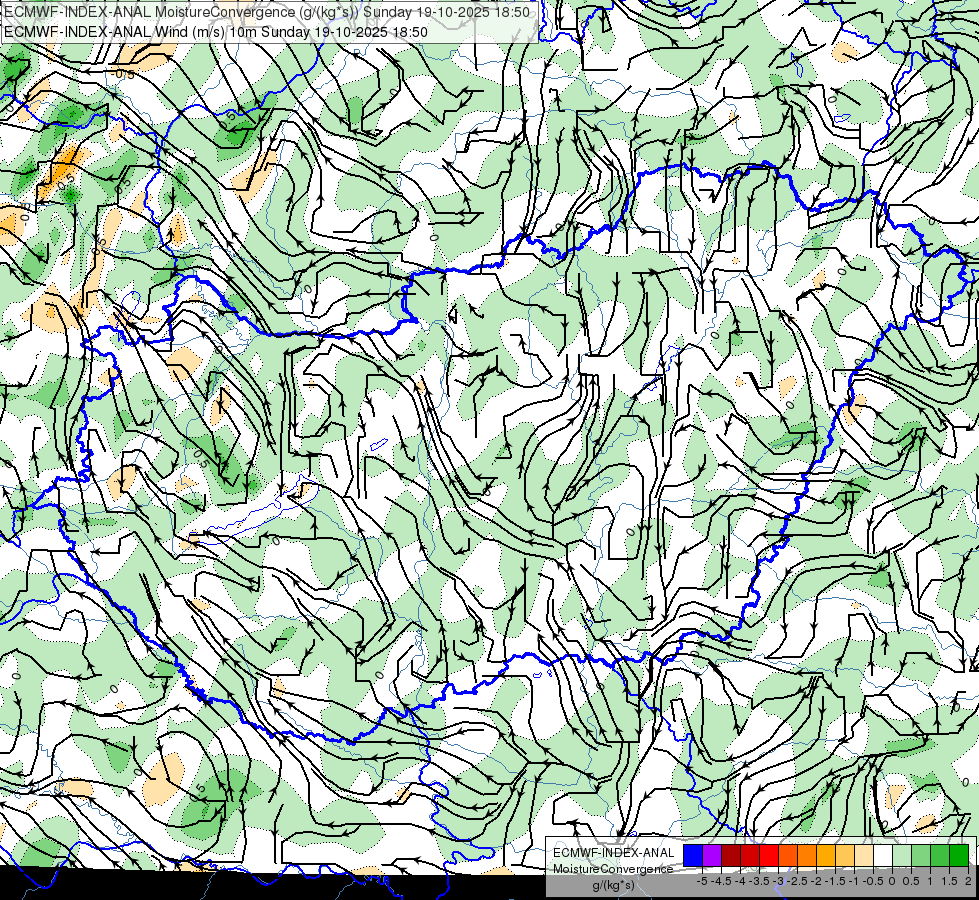979x900 pixels.
Task: Click the MoistureConvergence title line at top
Action: click(267, 12)
